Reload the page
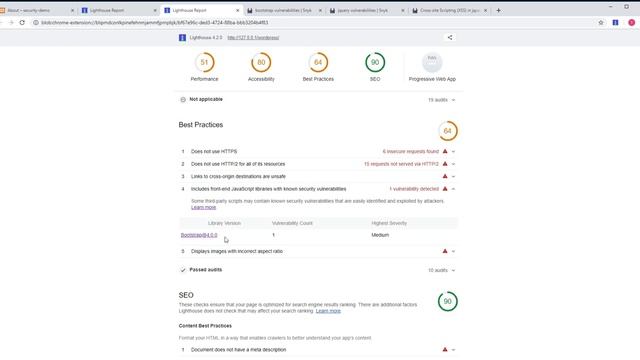The image size is (640, 360). coord(22,23)
